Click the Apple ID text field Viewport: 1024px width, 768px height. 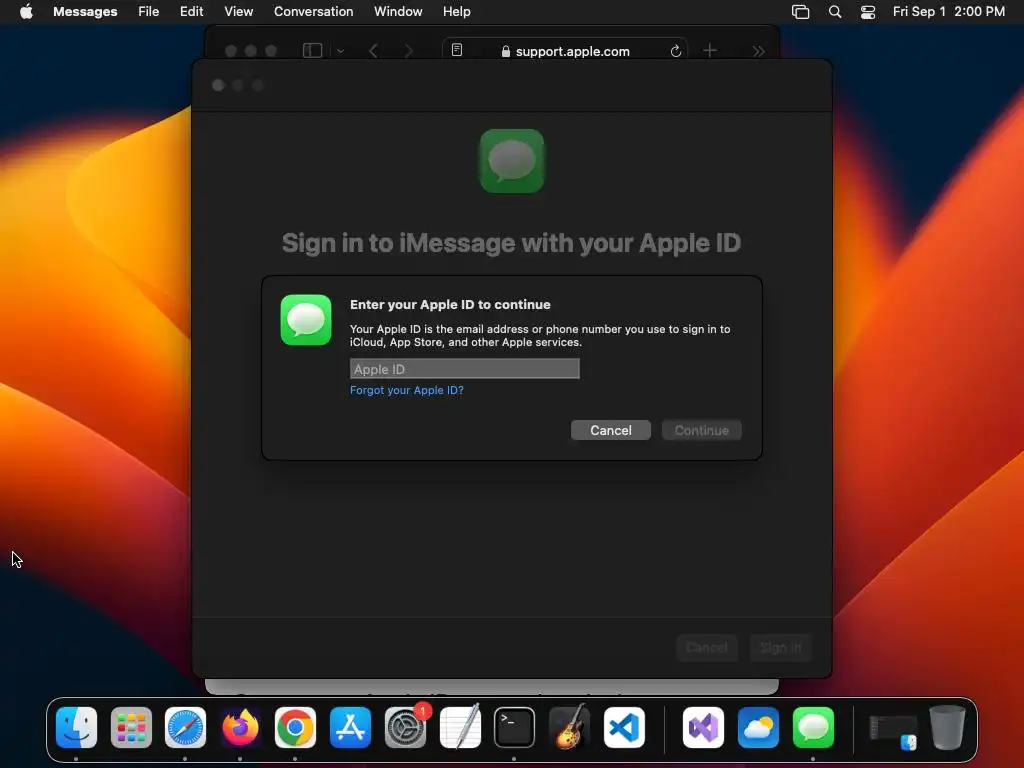(464, 369)
